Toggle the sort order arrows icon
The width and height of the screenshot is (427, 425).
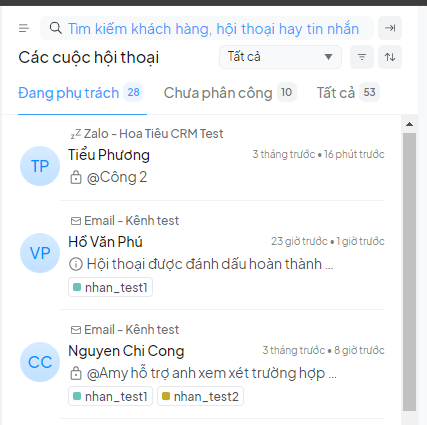click(390, 57)
